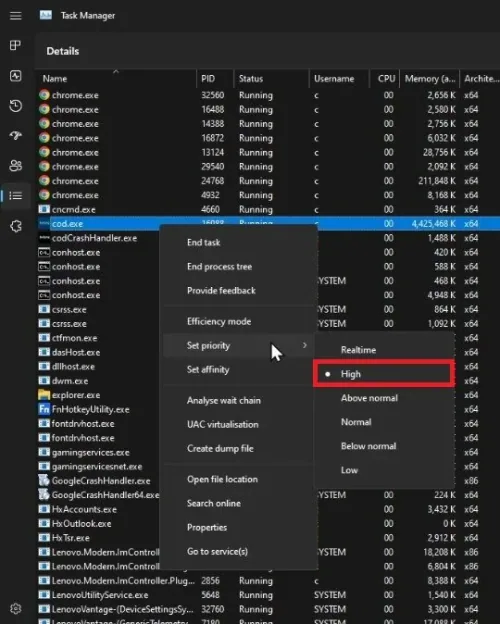Image resolution: width=500 pixels, height=624 pixels.
Task: Sort by the Name column header
Action: pos(116,78)
